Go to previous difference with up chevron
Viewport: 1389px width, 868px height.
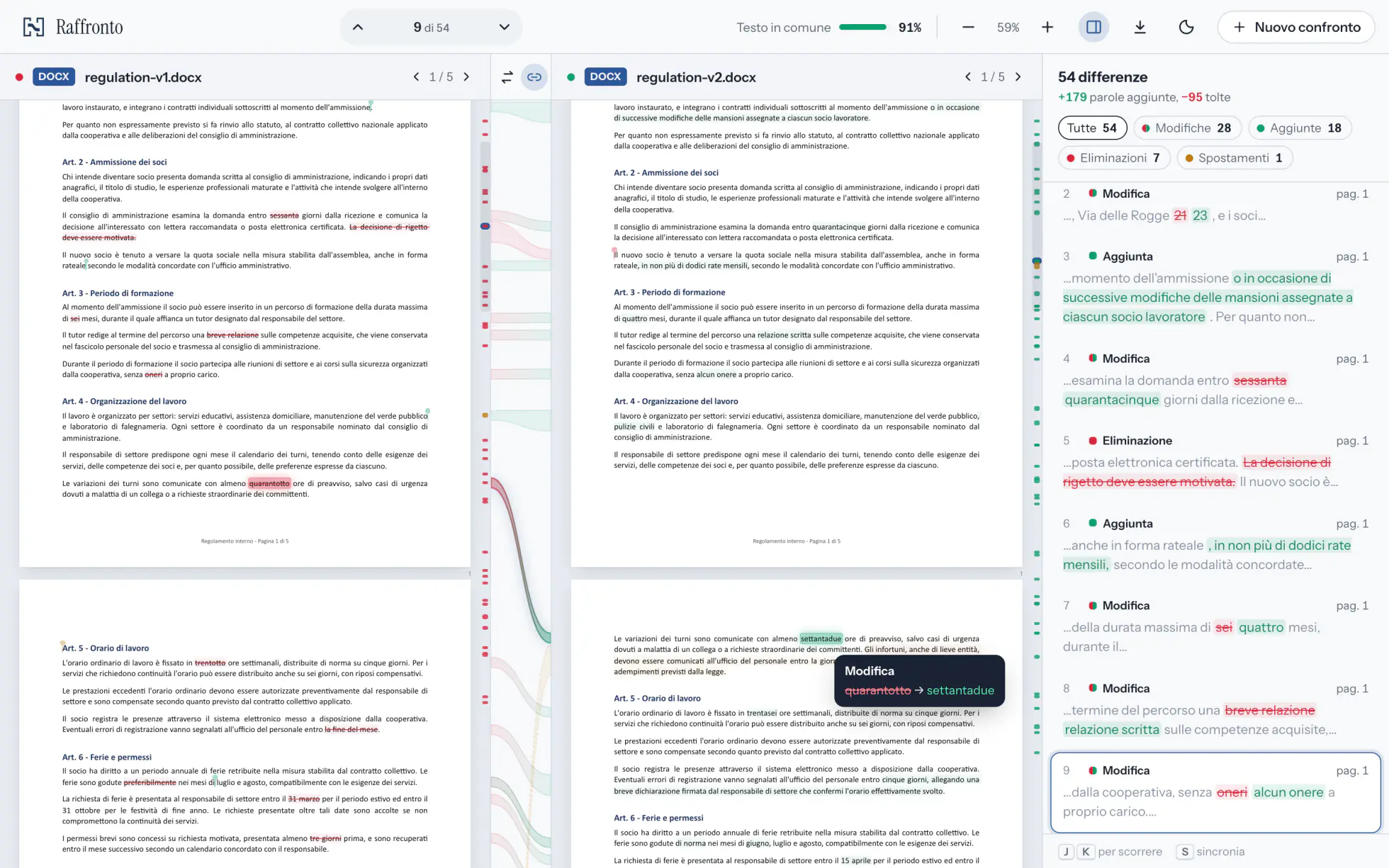(x=358, y=28)
